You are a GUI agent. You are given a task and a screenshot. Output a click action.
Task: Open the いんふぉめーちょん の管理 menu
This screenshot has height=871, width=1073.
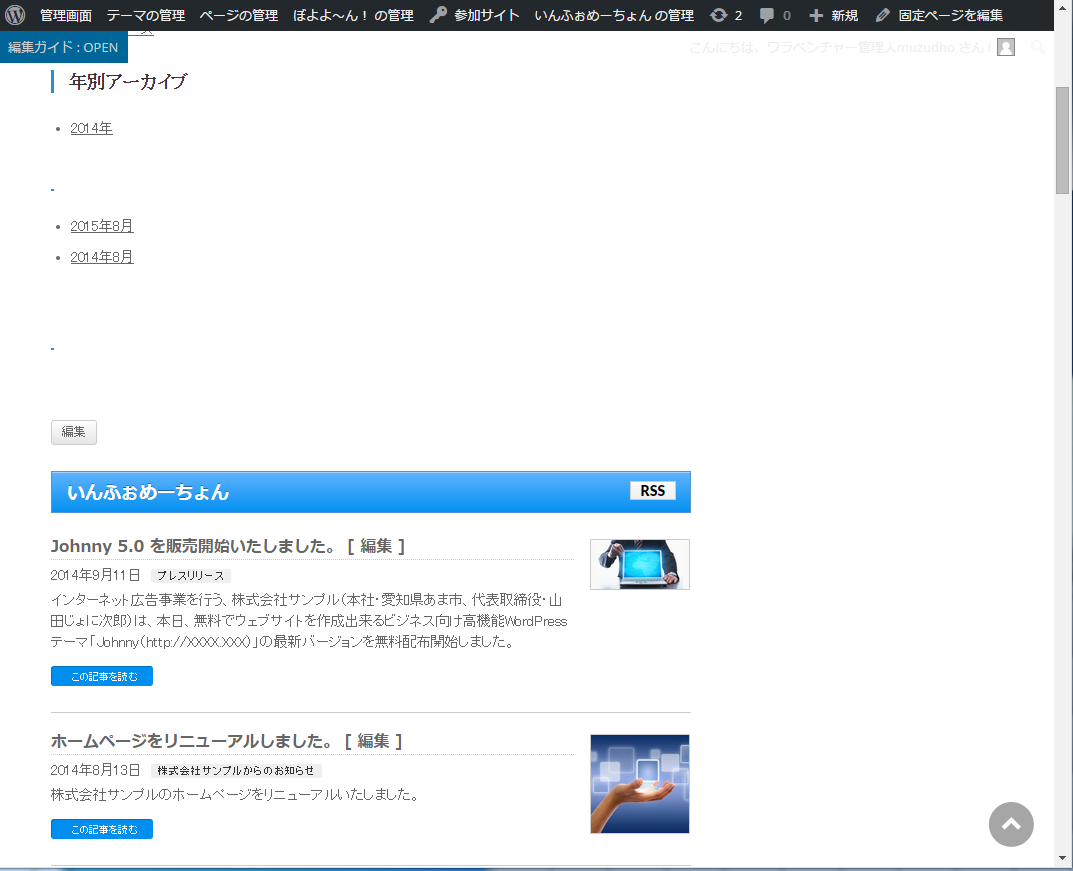click(614, 15)
